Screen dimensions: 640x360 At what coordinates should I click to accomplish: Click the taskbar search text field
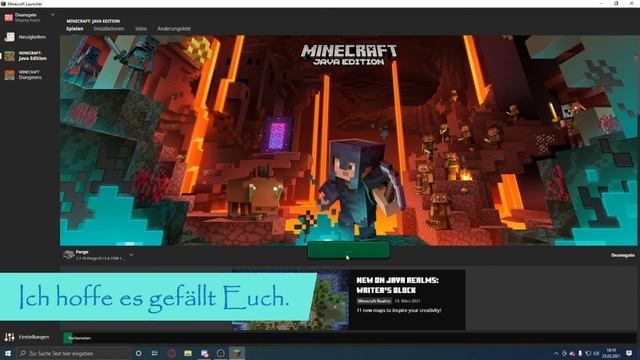(x=73, y=353)
